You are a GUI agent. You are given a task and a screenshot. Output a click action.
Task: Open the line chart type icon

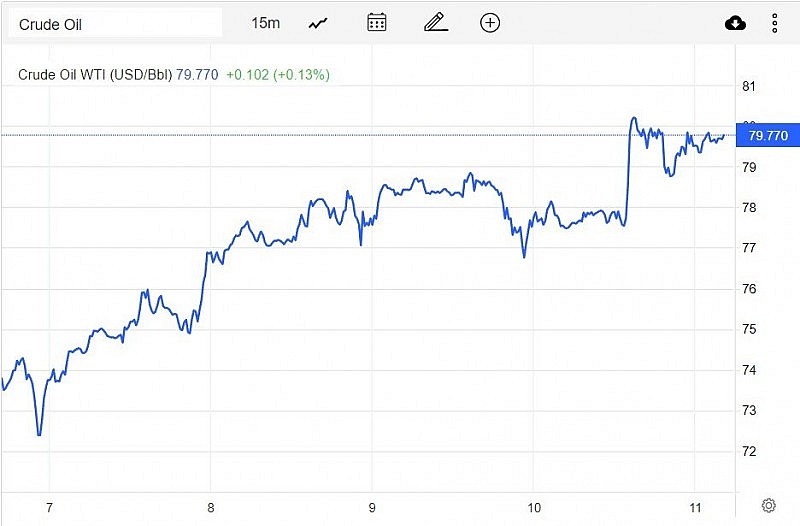point(320,23)
